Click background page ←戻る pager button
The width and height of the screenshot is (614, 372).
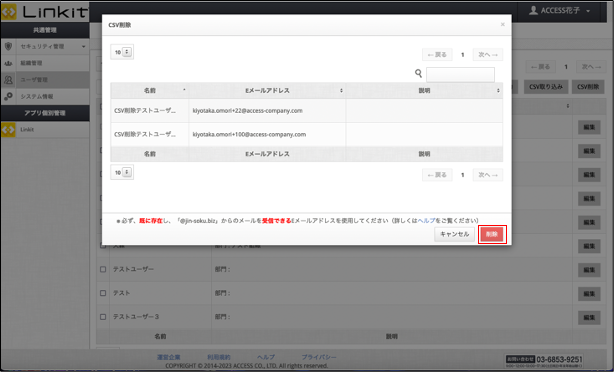[540, 67]
